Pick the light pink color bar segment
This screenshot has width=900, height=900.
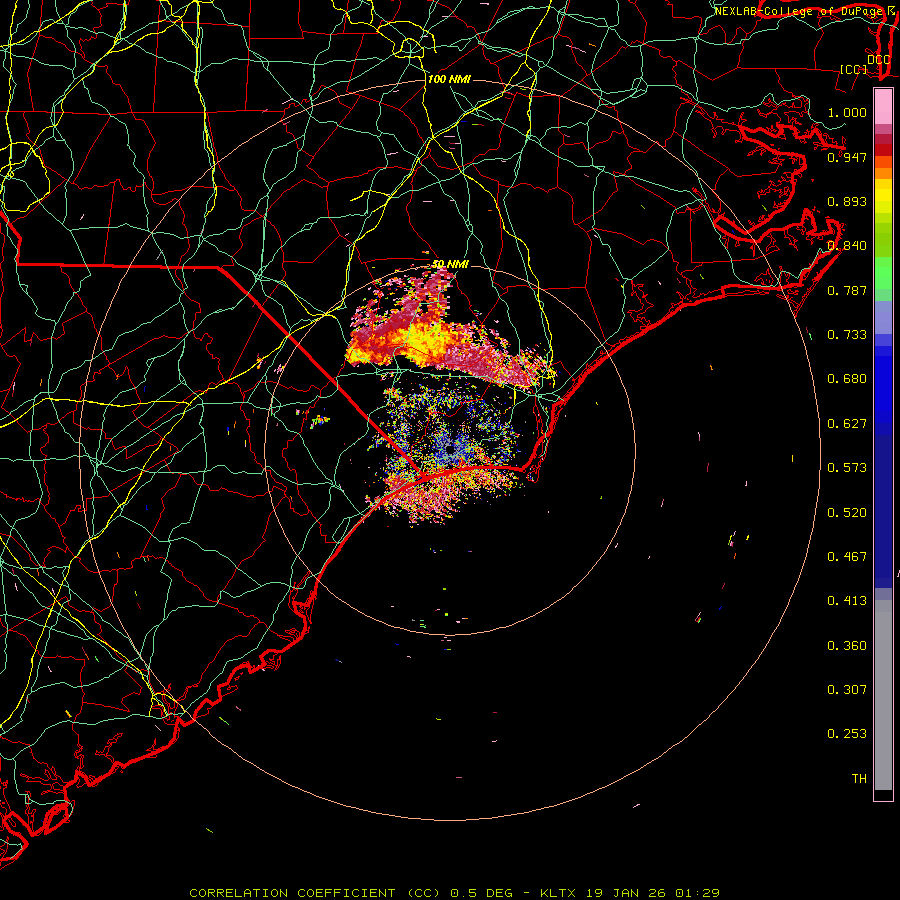click(883, 107)
